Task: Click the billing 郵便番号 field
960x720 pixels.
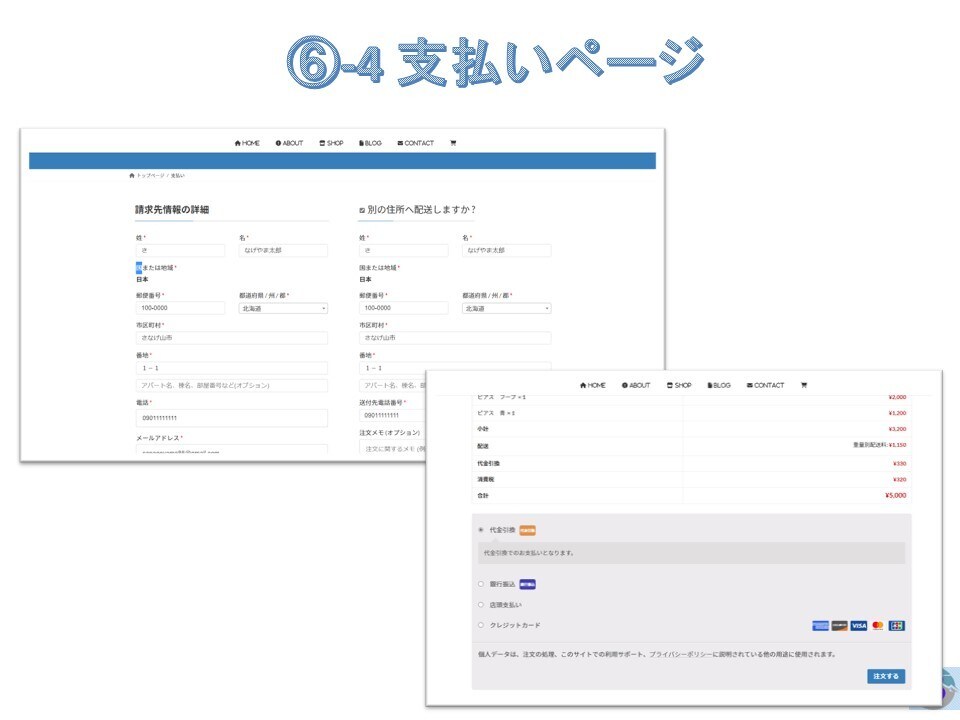Action: click(180, 308)
